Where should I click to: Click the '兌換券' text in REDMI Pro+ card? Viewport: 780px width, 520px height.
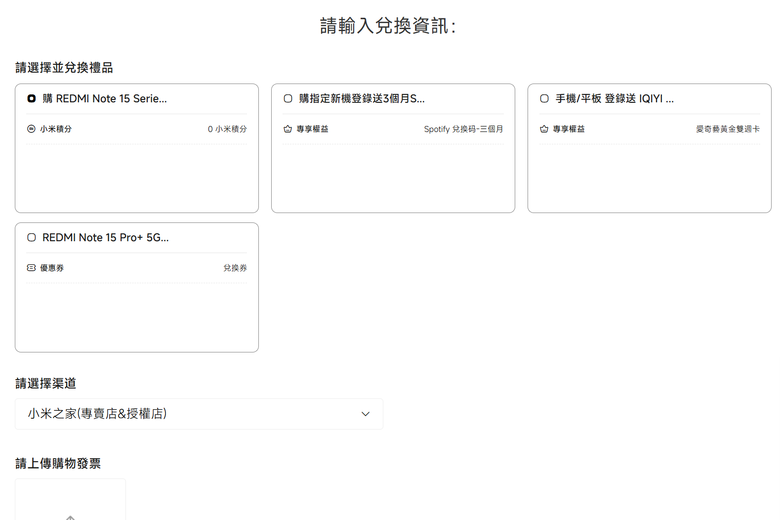[235, 268]
